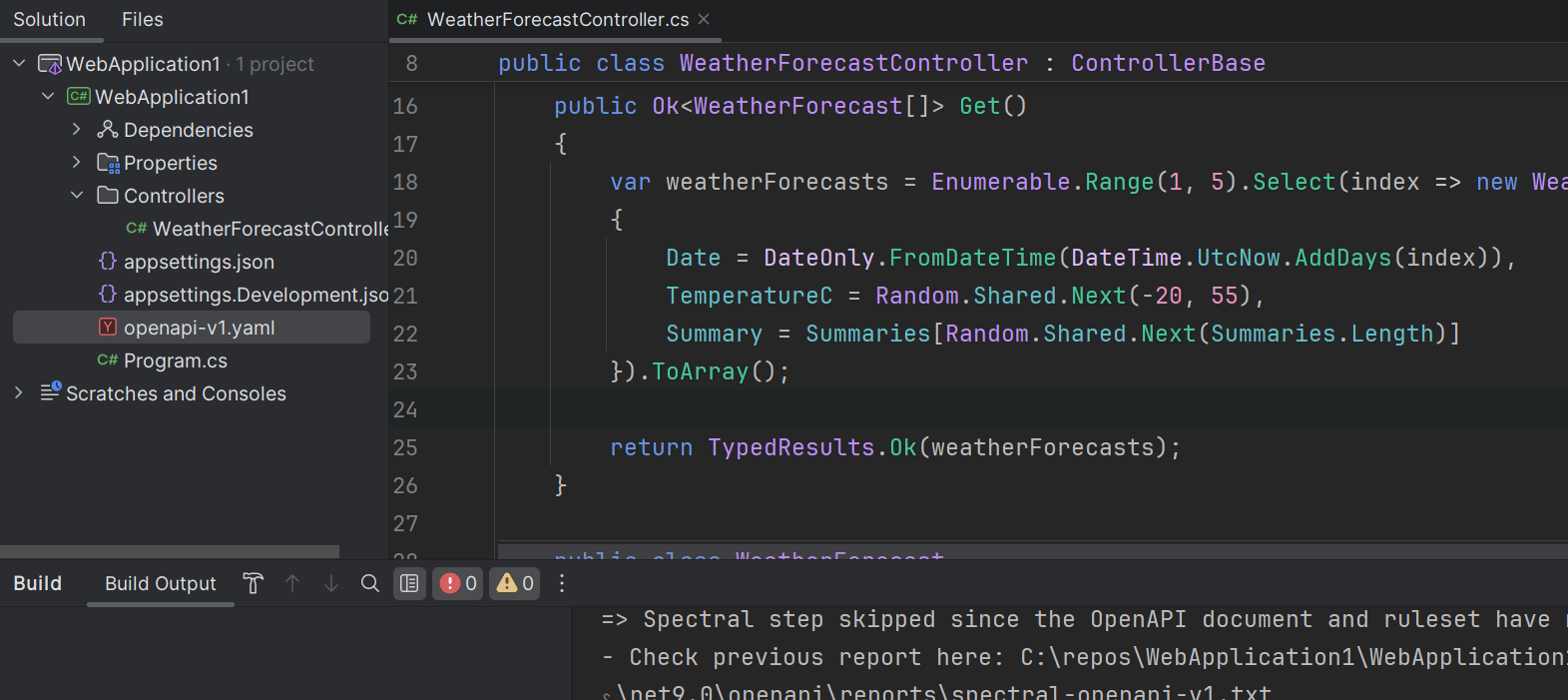Image resolution: width=1568 pixels, height=700 pixels.
Task: Switch to the Files tab
Action: tap(143, 19)
